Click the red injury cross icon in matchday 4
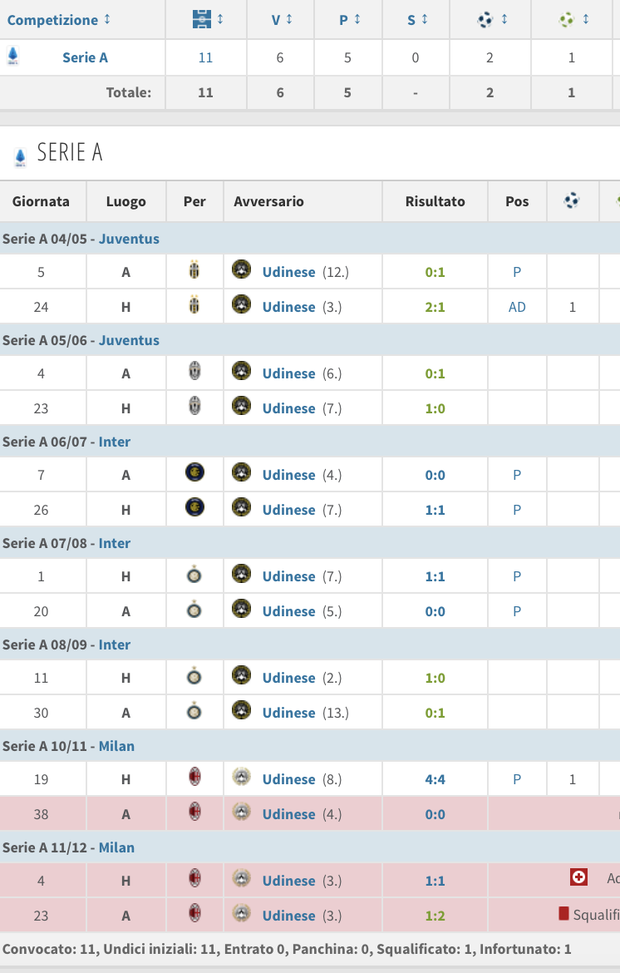620x973 pixels. point(579,876)
